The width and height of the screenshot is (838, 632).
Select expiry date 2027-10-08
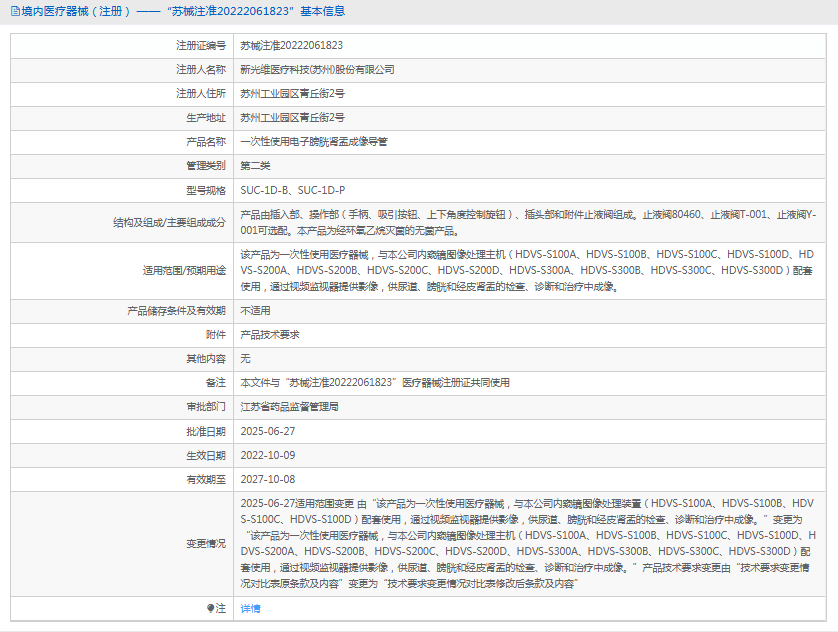(x=268, y=479)
